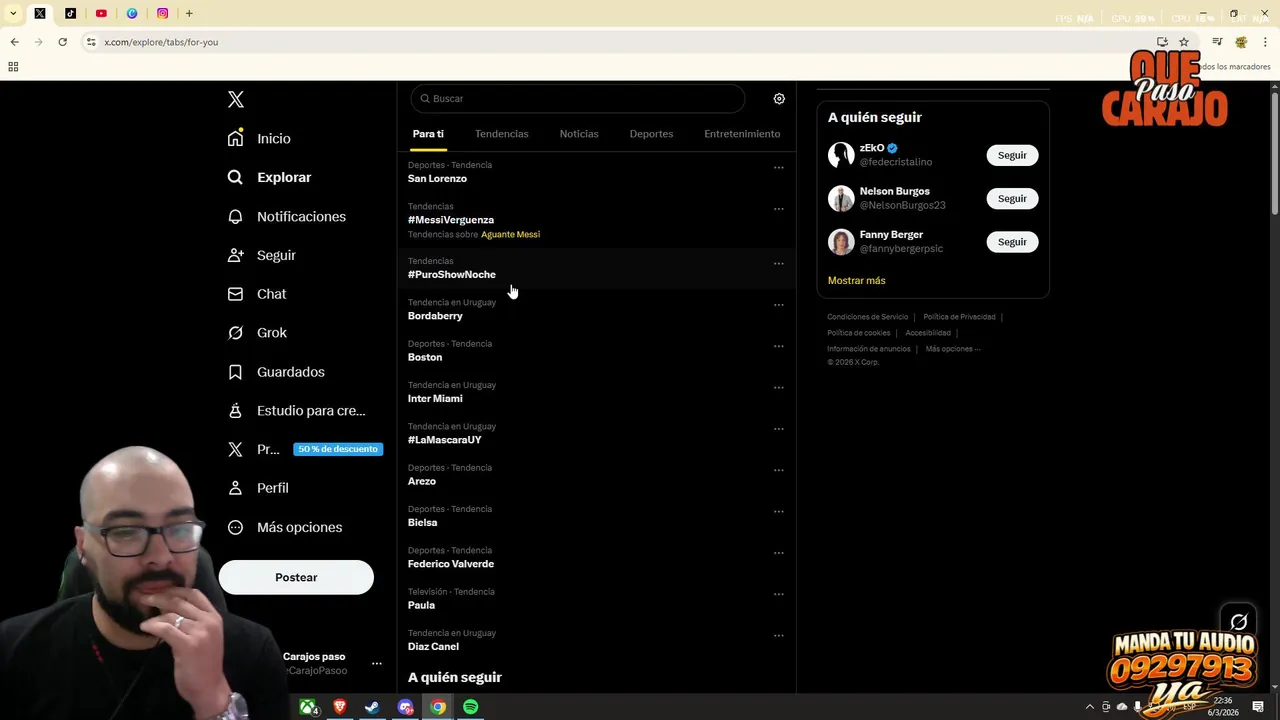Open Más opciones circle icon
Screen dimensions: 1280x720
coord(235,527)
